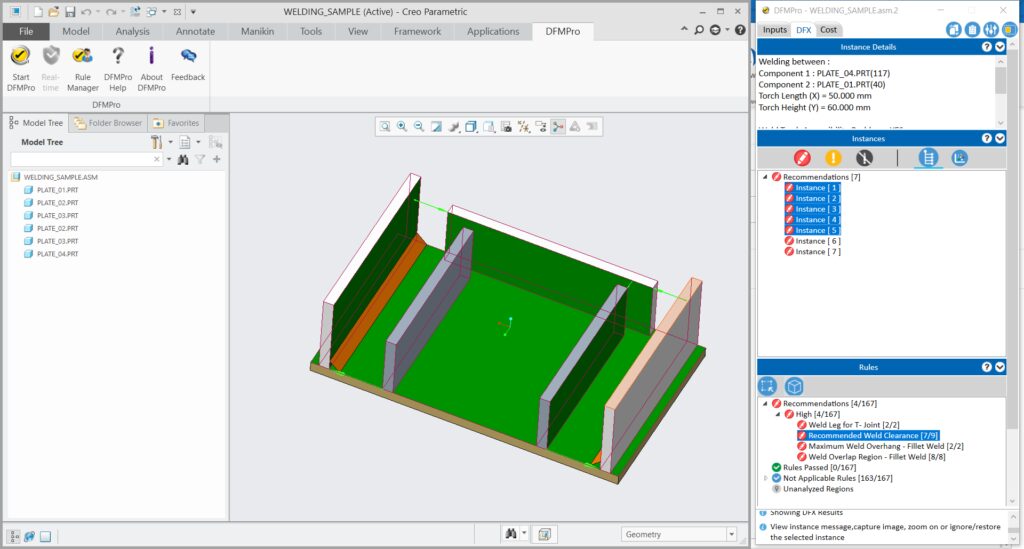Click the camera snapshot icon in graphics toolbar
1024x549 pixels.
pyautogui.click(x=506, y=127)
